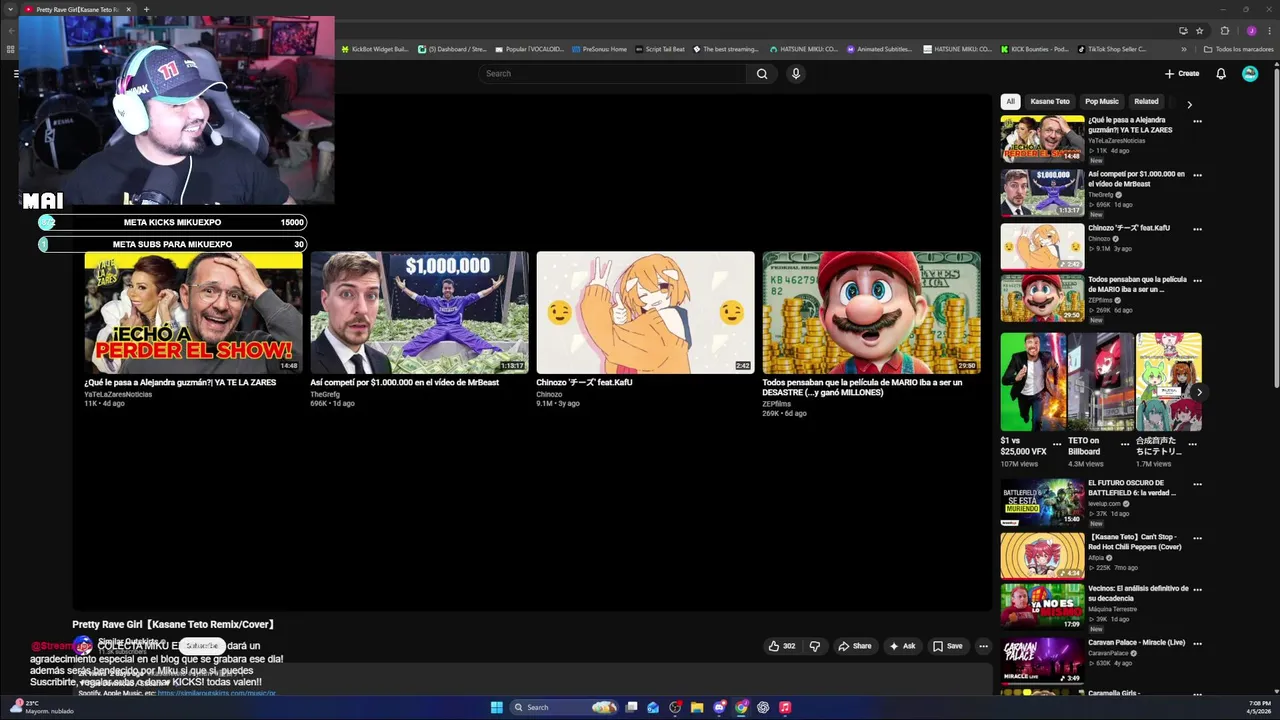Open options for BATTLEFIELD 6 sidebar video
The height and width of the screenshot is (720, 1280).
pos(1197,484)
